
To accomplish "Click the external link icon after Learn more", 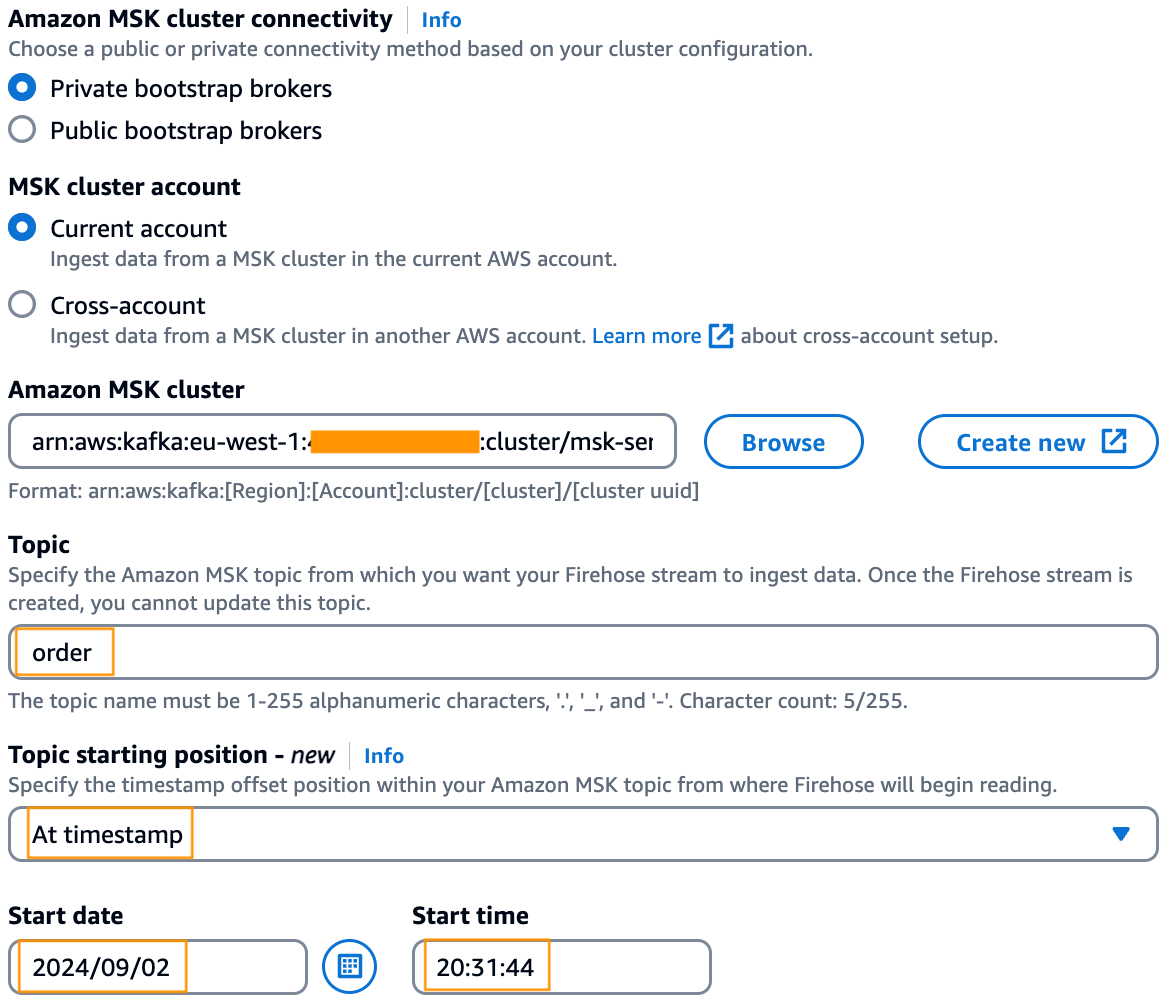I will coord(720,336).
